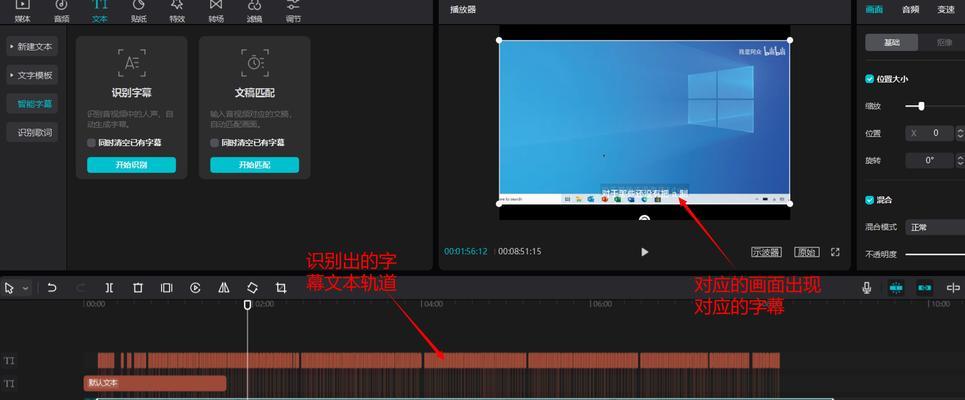Make the player fullscreen
The width and height of the screenshot is (965, 400).
tap(835, 252)
